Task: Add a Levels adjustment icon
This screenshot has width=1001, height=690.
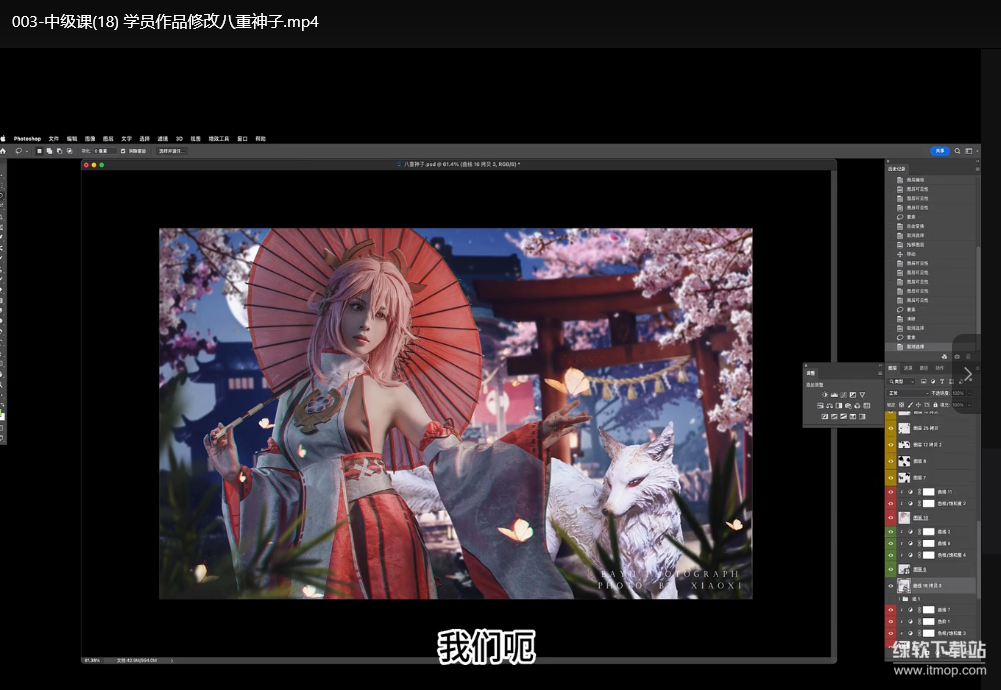Action: (834, 394)
